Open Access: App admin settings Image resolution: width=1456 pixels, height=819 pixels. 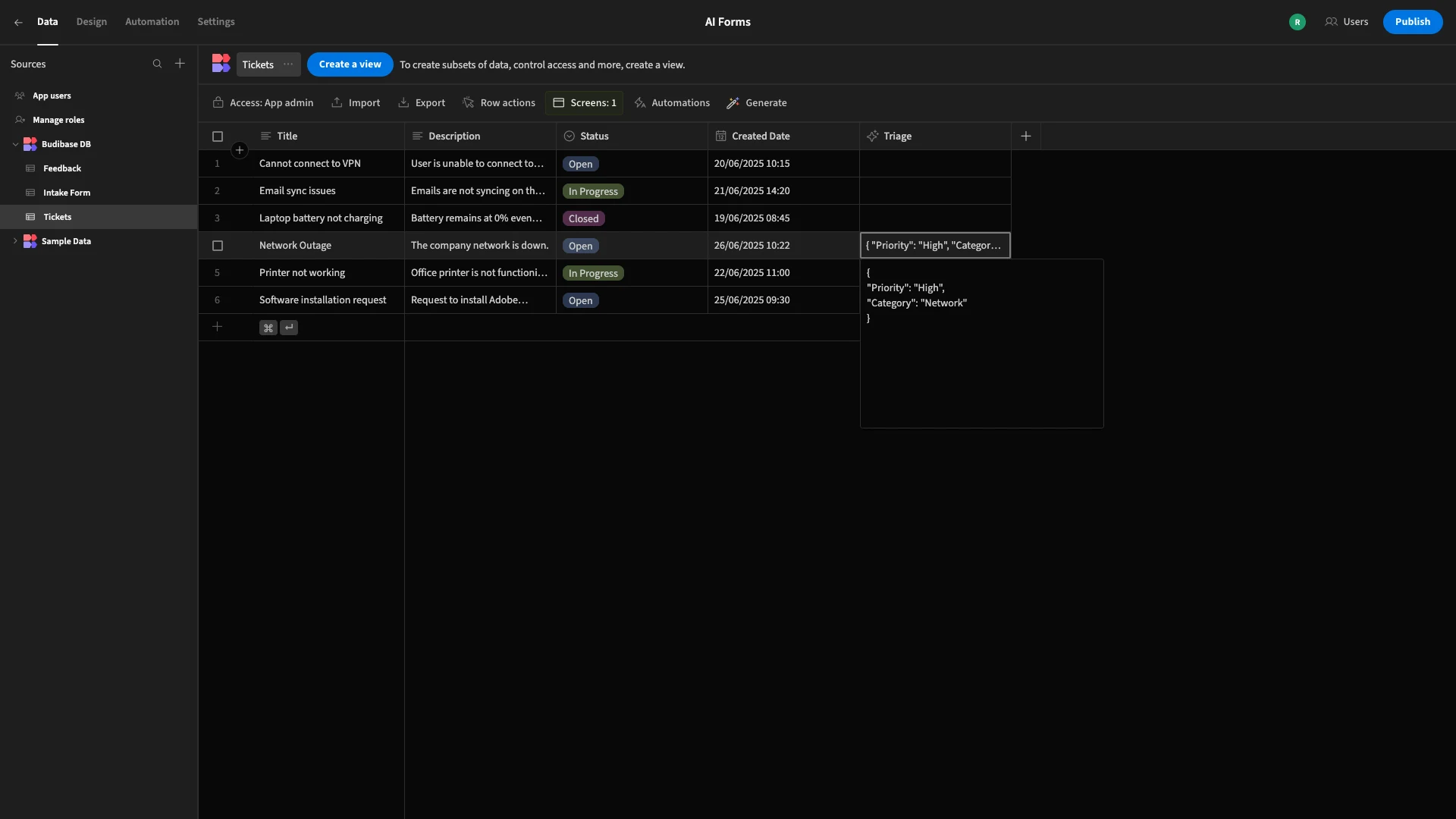pos(263,103)
